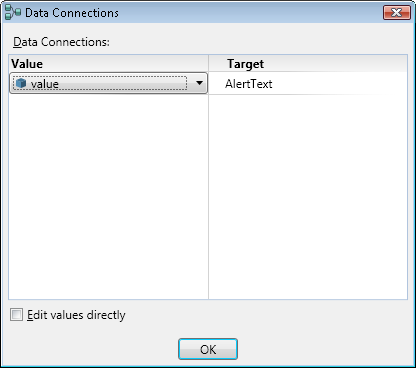
Task: Click divider between Value and Target headers
Action: tap(208, 64)
